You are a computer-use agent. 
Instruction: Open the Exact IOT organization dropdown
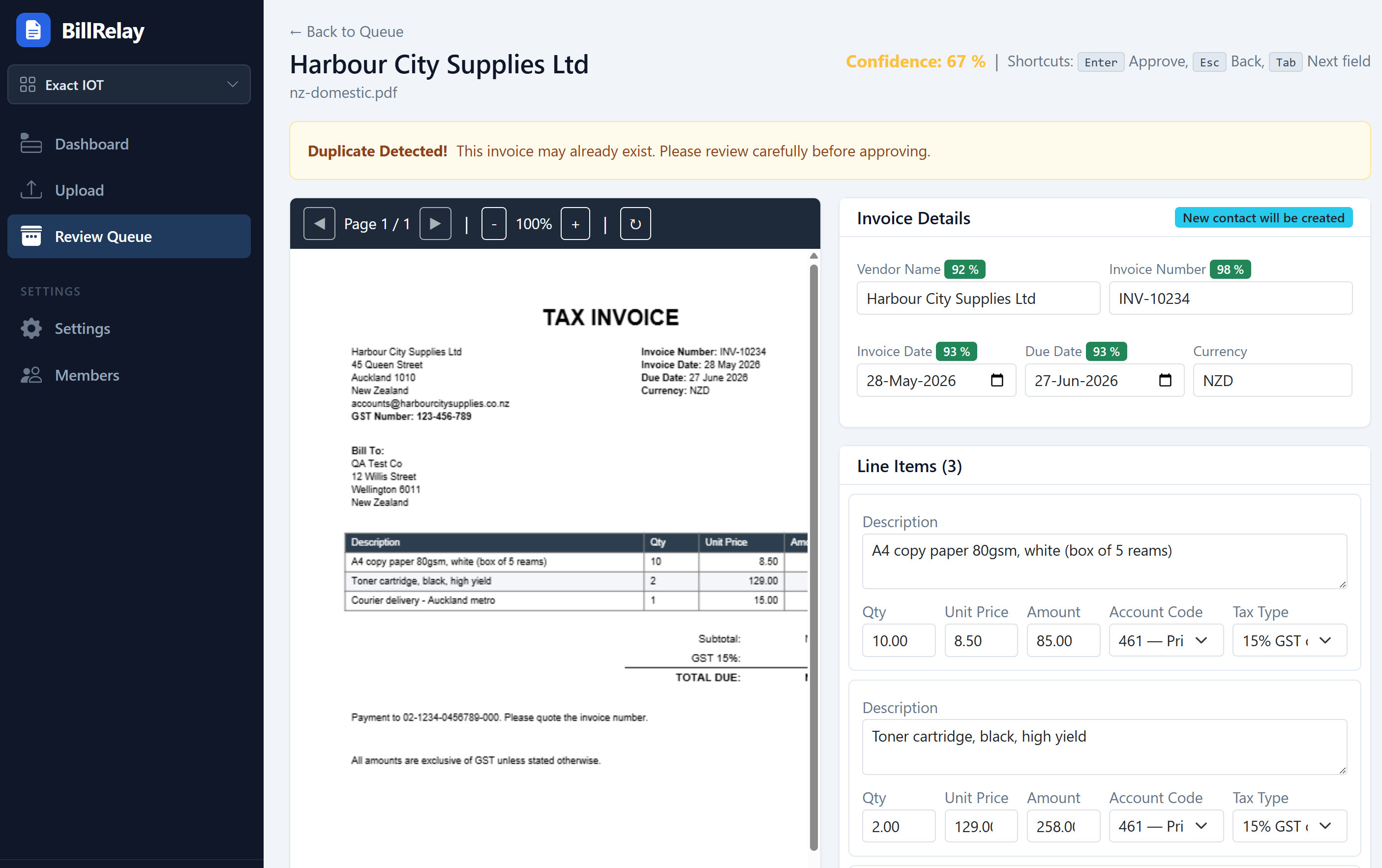tap(128, 85)
